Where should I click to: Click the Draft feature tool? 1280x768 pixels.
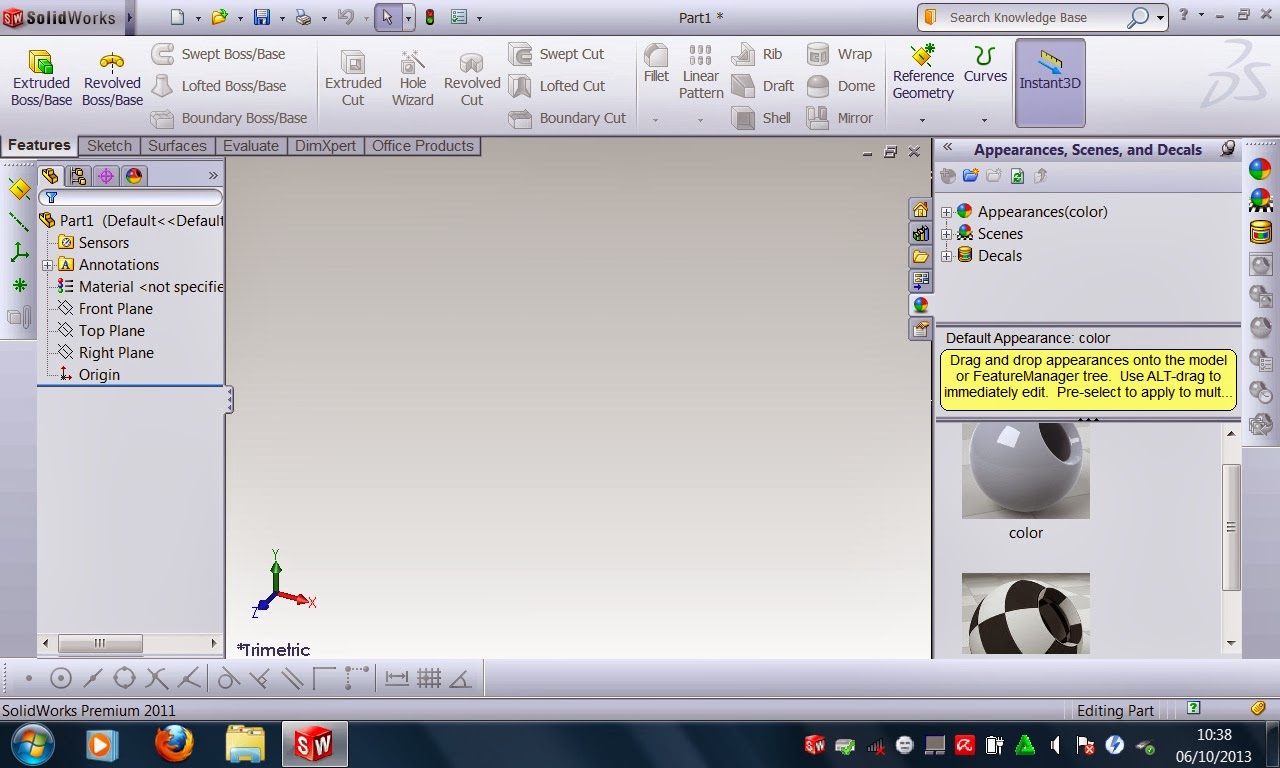point(762,86)
